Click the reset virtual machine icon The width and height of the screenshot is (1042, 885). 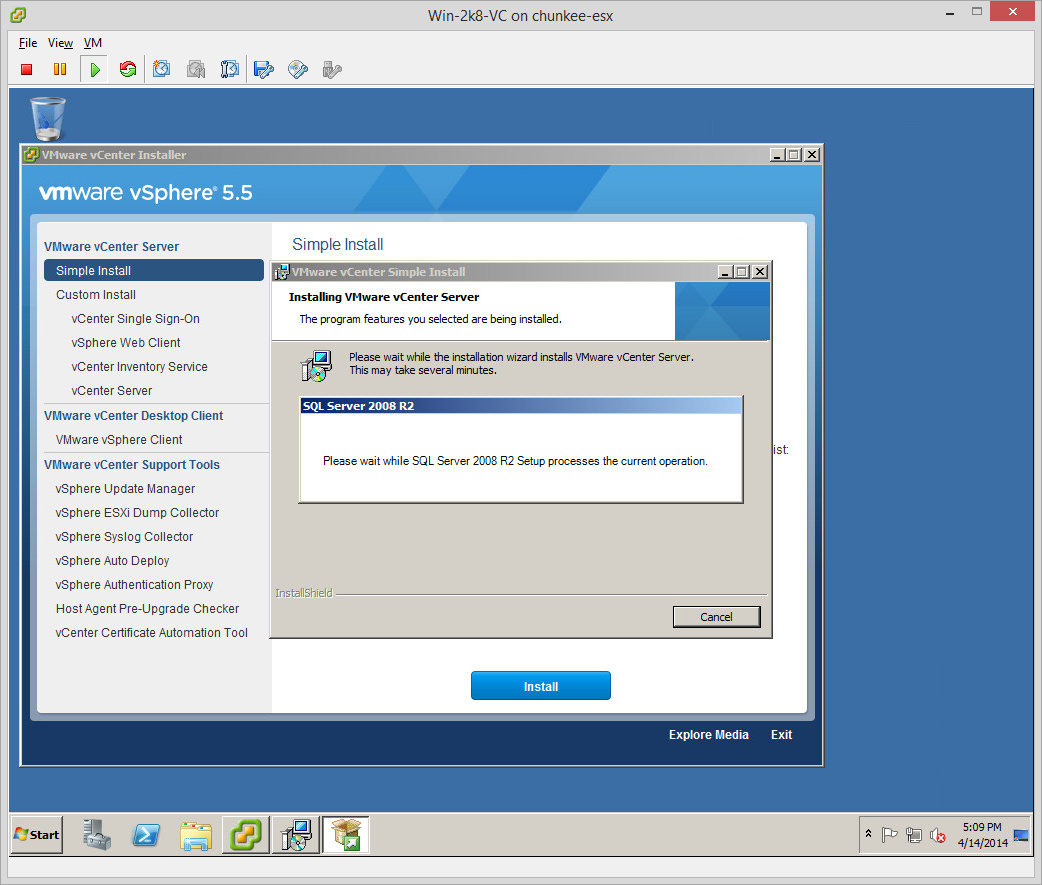(127, 69)
